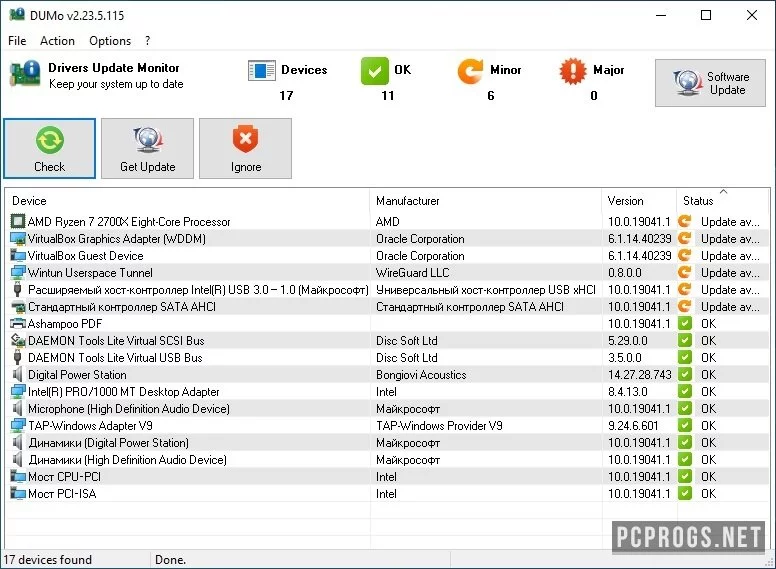Viewport: 776px width, 569px height.
Task: Select the Стандартный контроллер SATA AHCI device name
Action: tap(122, 307)
